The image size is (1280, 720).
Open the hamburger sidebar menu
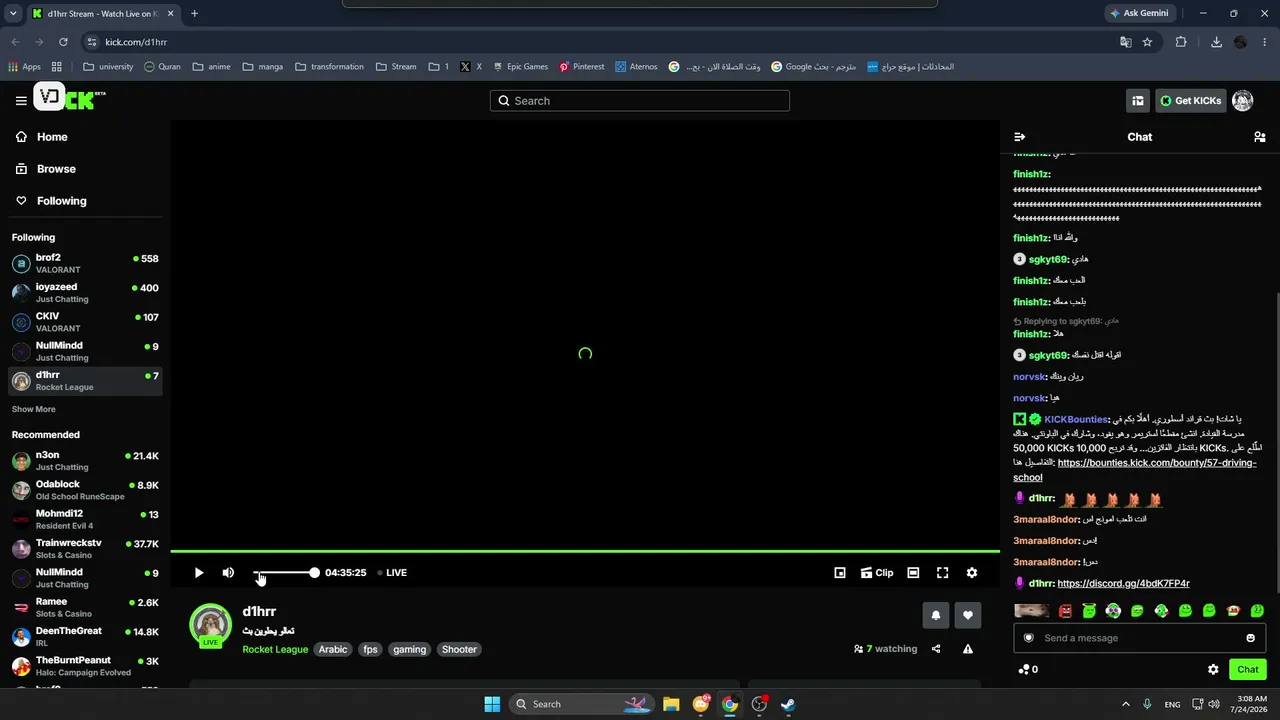coord(21,100)
